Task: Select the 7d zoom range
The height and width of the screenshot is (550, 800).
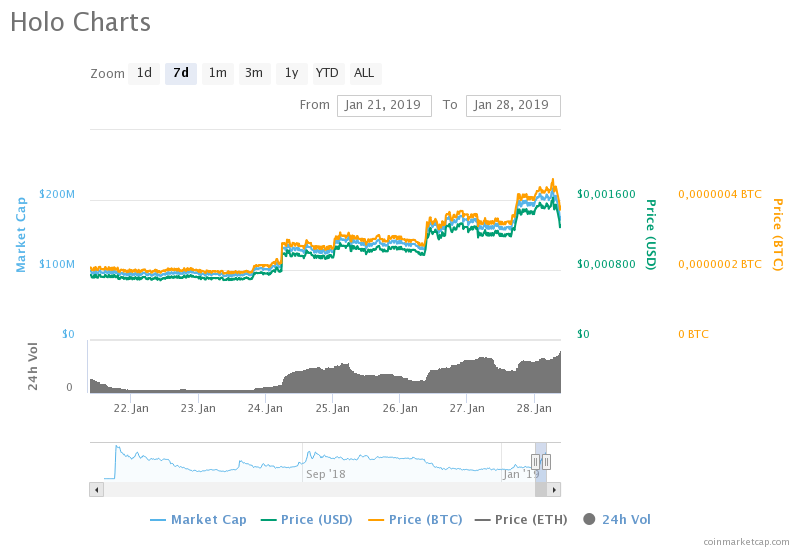Action: [x=181, y=73]
